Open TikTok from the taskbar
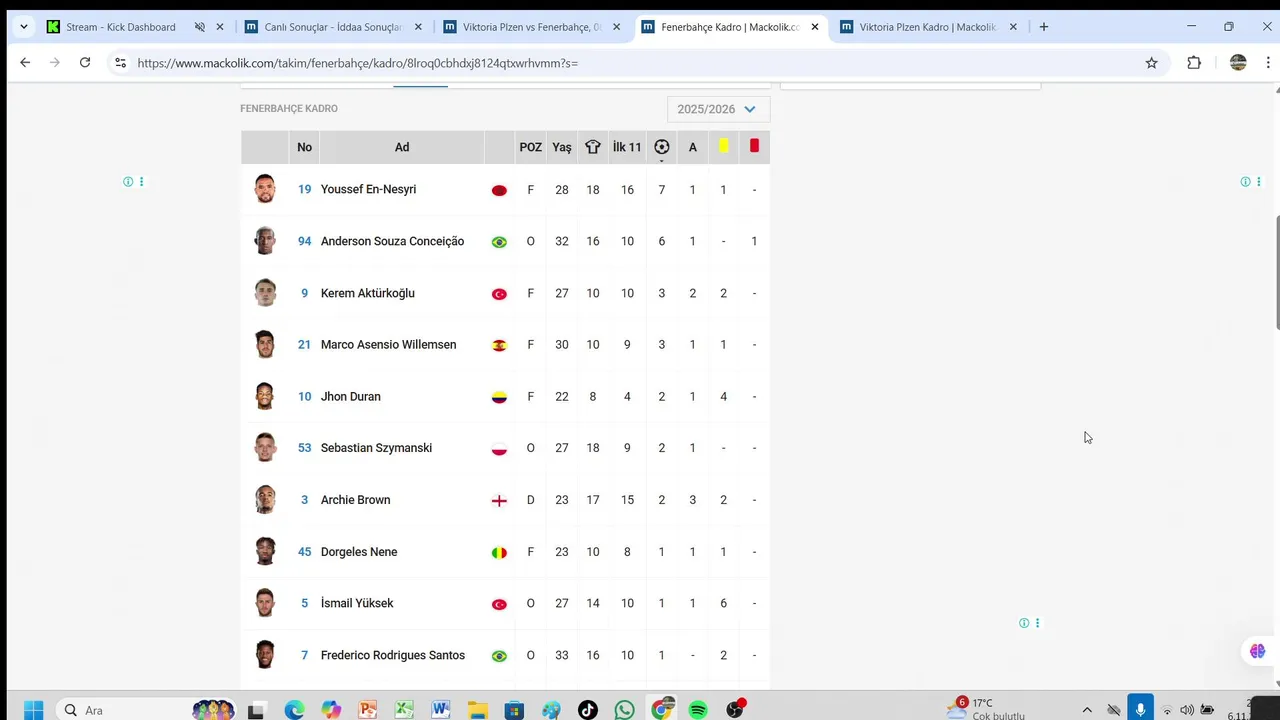The height and width of the screenshot is (720, 1280). pyautogui.click(x=587, y=710)
